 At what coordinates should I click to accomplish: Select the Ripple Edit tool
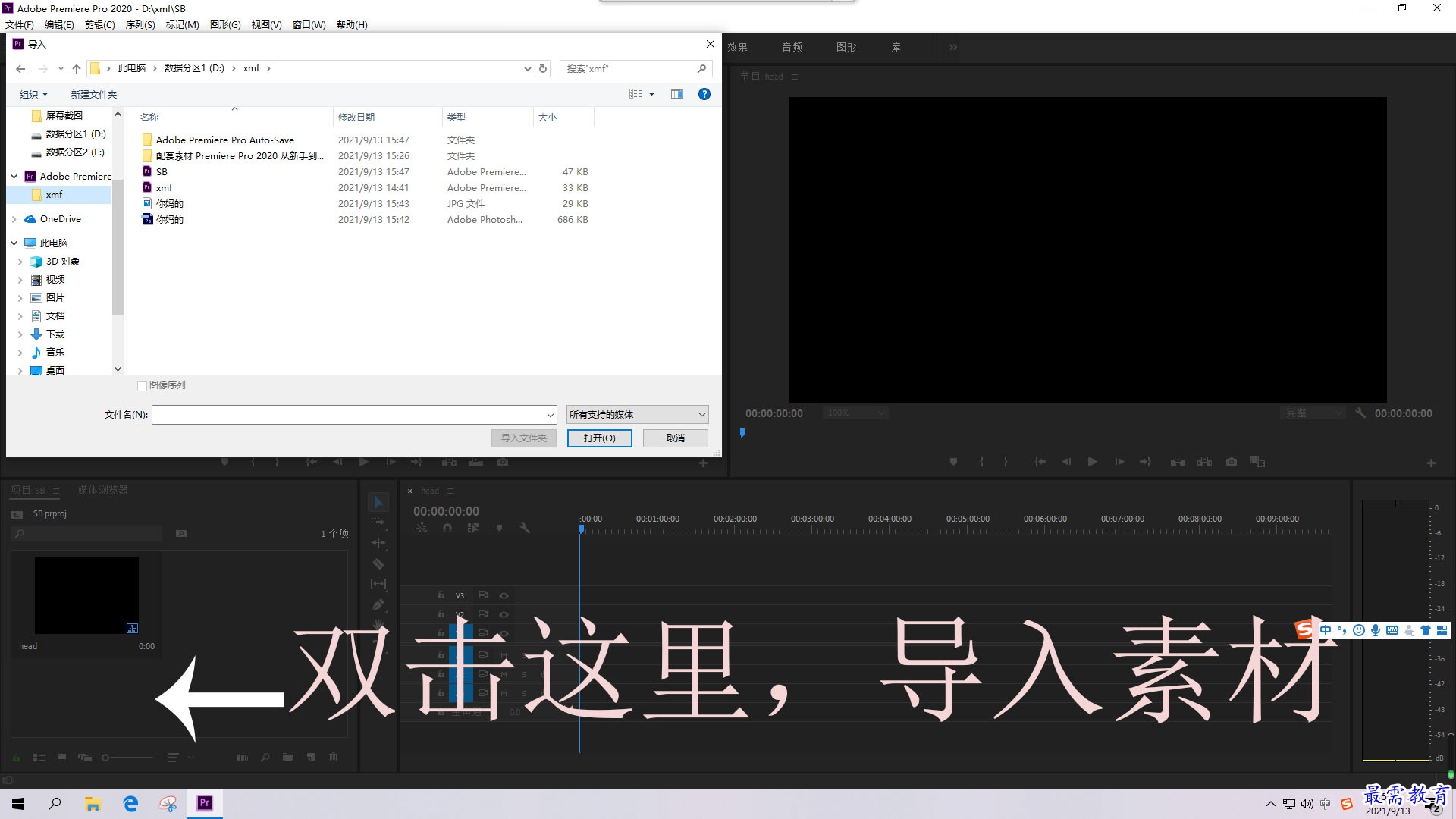point(378,543)
